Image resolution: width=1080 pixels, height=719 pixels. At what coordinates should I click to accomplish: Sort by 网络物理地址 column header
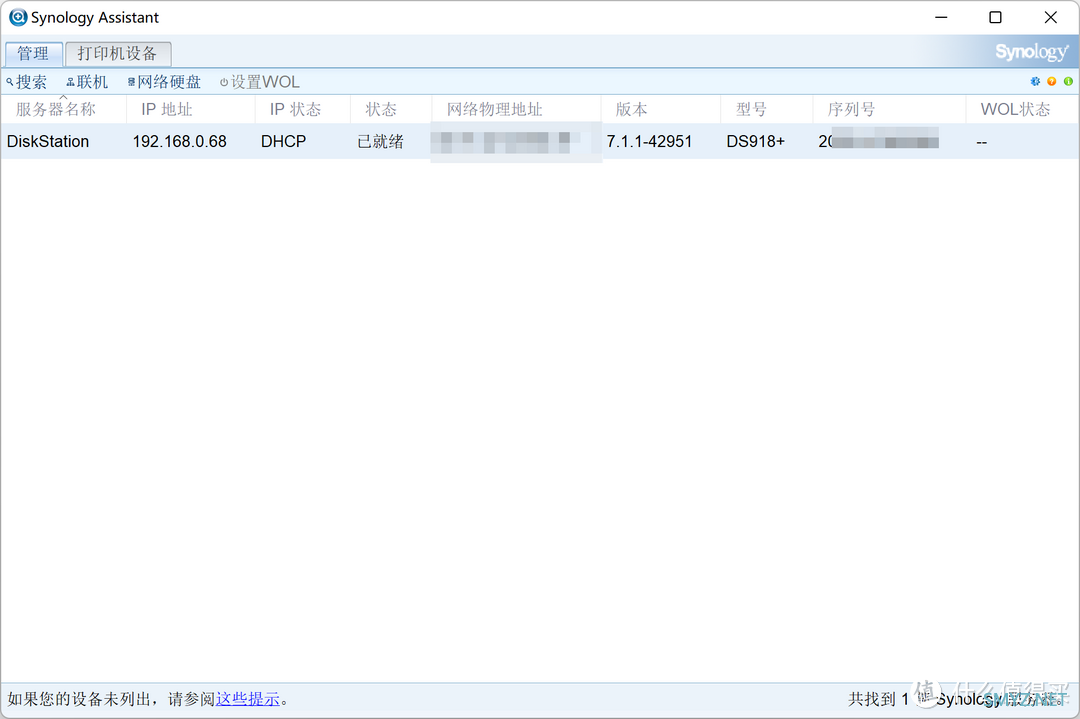(x=516, y=109)
